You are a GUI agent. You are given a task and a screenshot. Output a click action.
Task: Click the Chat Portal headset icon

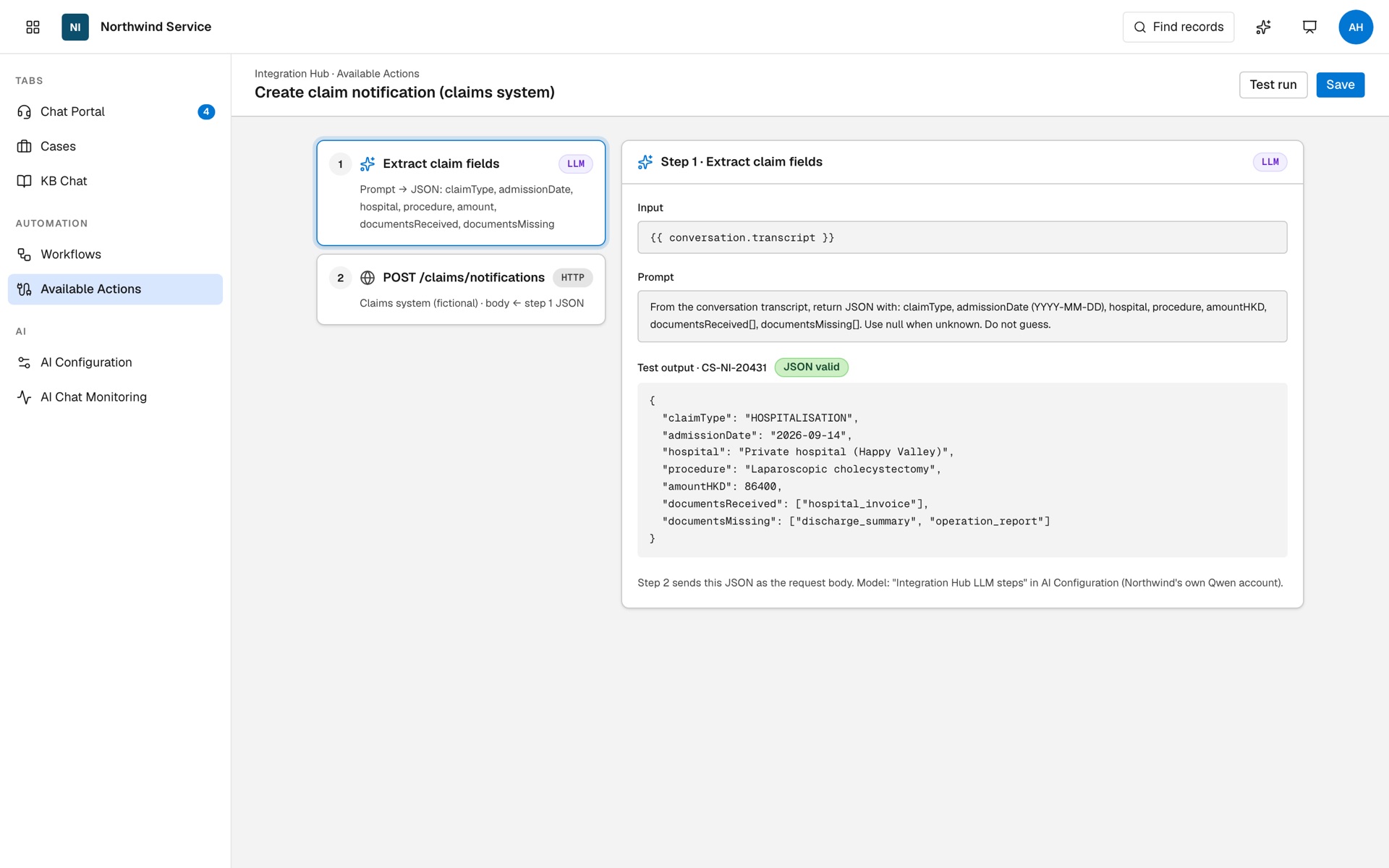pos(24,111)
